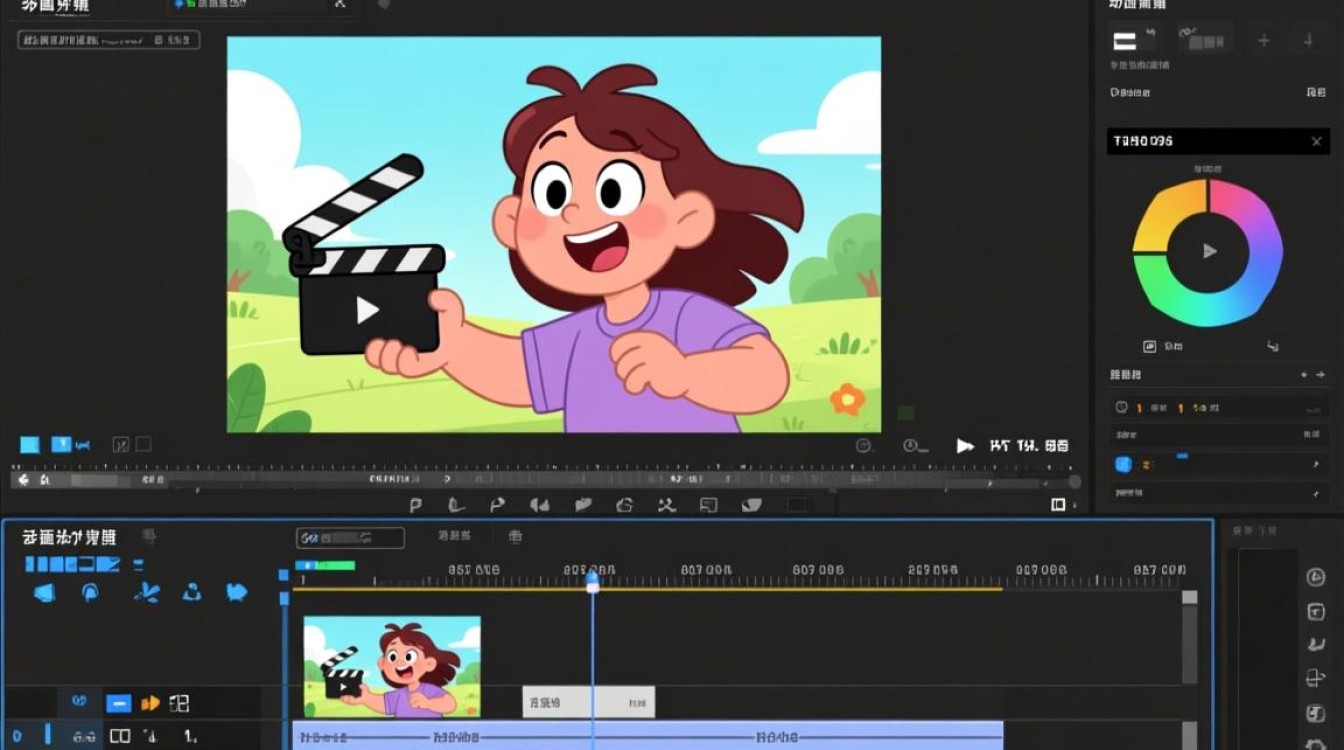Select the second tool in the preview toolbar

(456, 505)
